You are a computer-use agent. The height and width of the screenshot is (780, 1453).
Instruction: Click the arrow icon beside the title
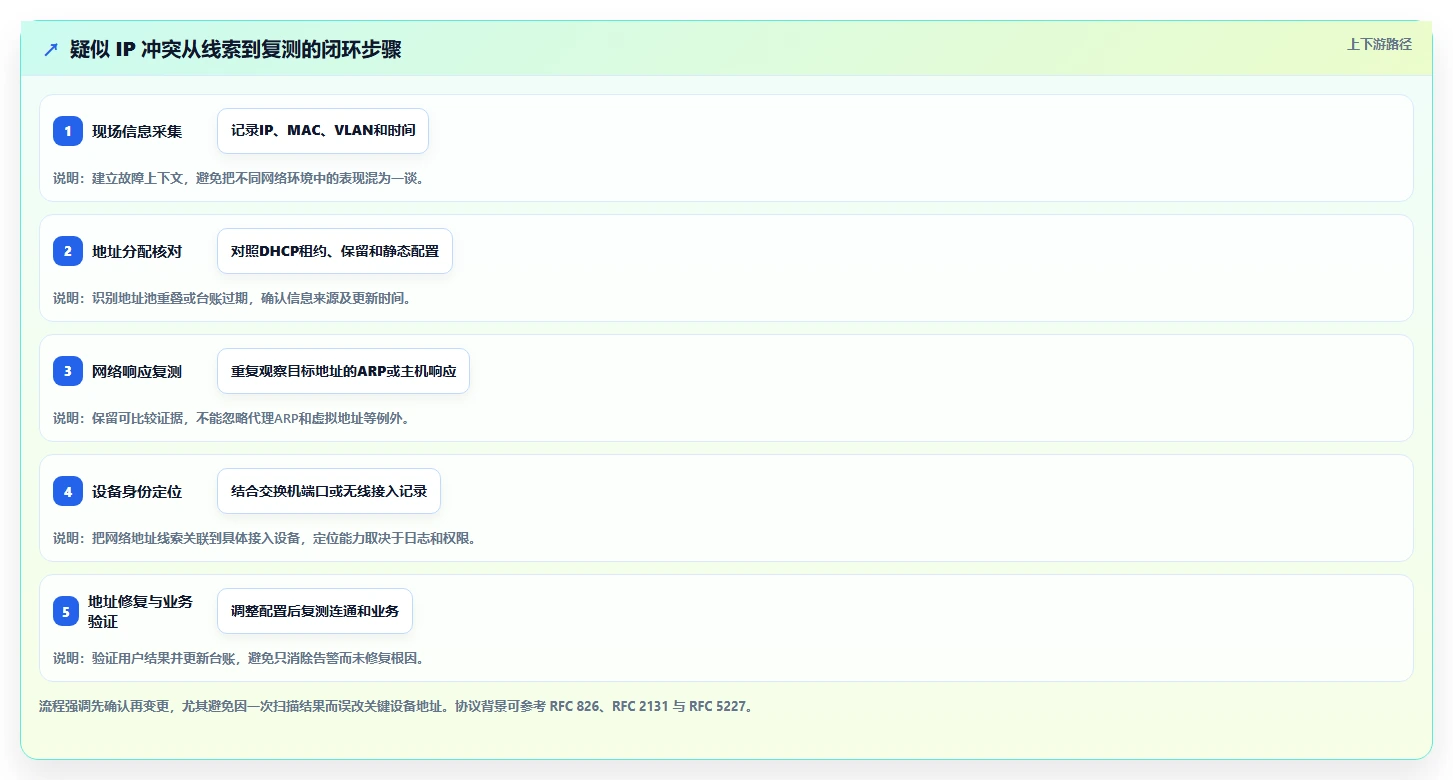(51, 49)
